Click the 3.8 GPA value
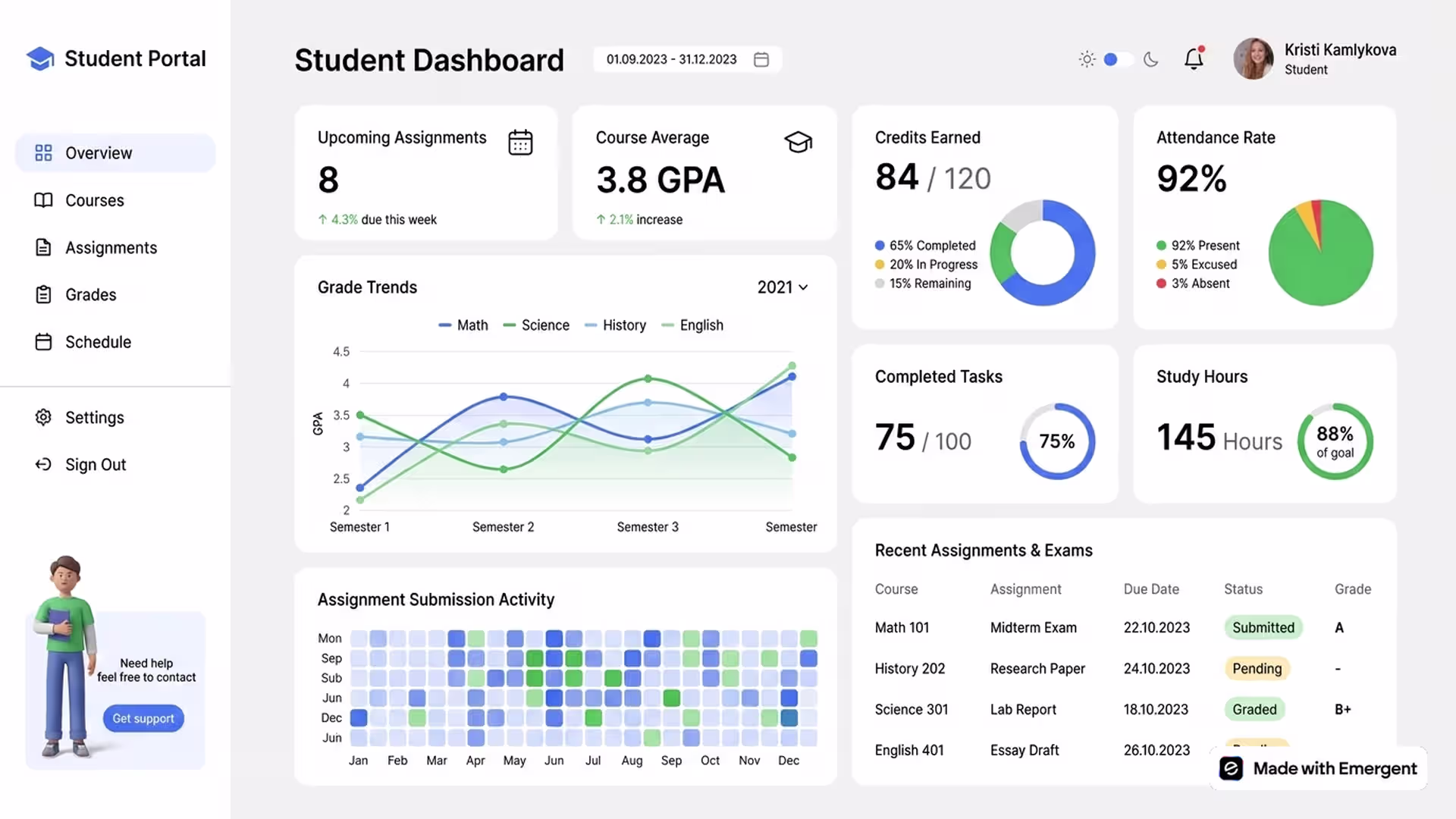This screenshot has height=819, width=1456. [661, 180]
